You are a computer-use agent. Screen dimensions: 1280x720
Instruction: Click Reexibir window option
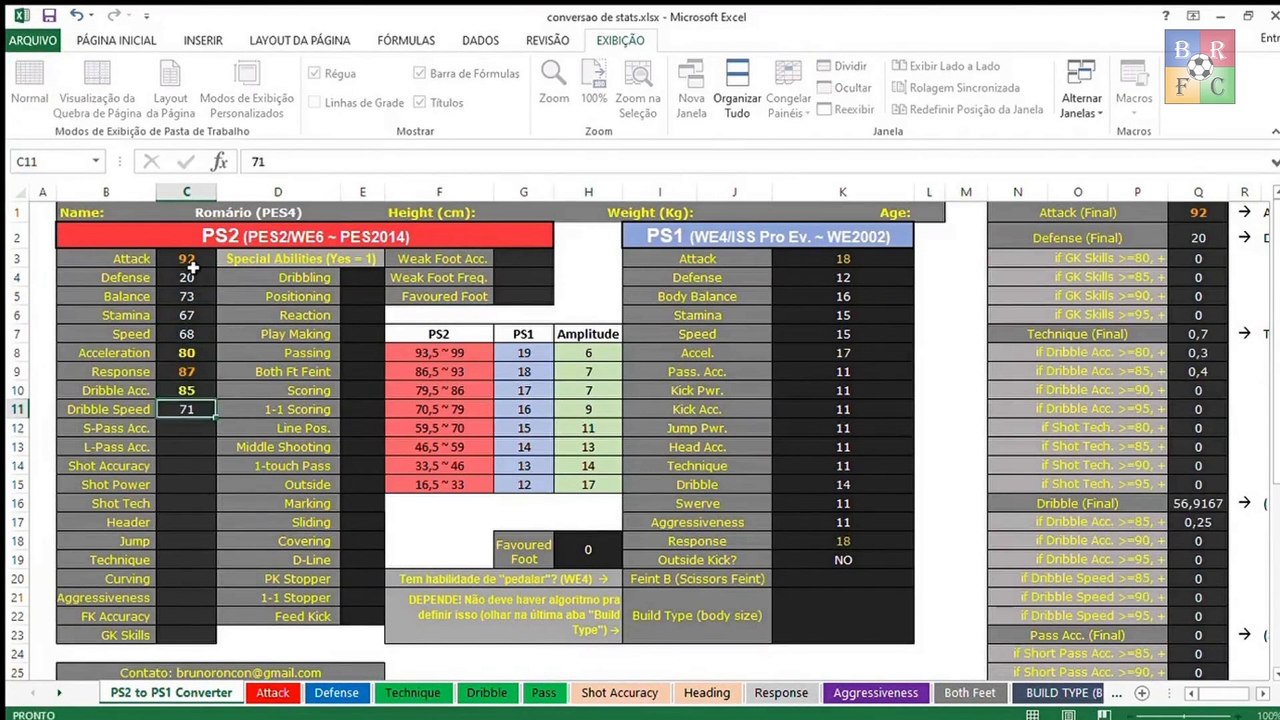(845, 110)
